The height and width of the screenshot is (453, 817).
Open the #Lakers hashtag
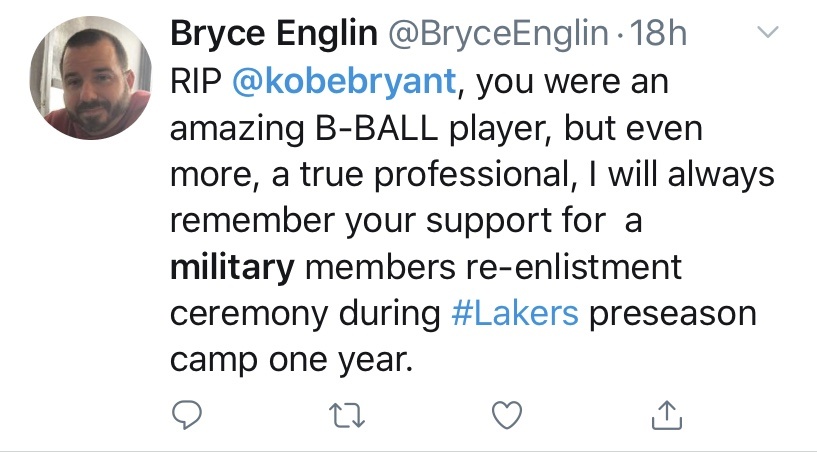point(515,313)
